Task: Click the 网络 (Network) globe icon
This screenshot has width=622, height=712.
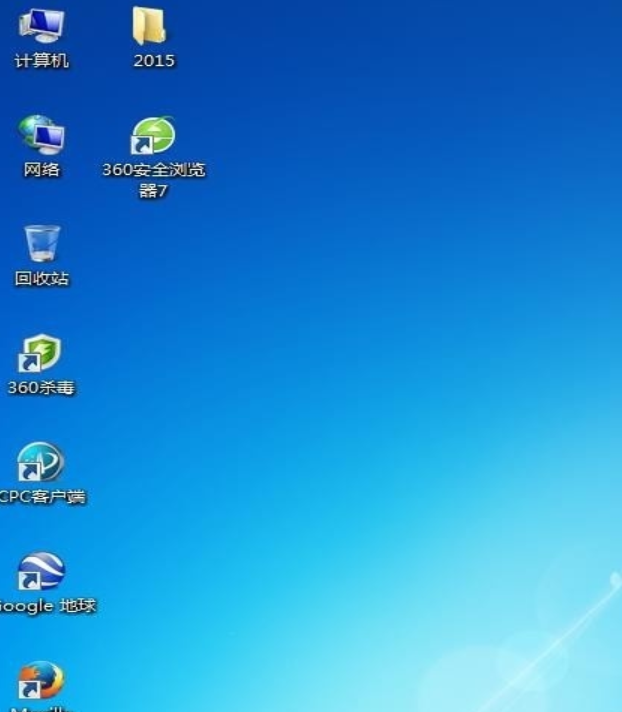Action: [x=41, y=135]
